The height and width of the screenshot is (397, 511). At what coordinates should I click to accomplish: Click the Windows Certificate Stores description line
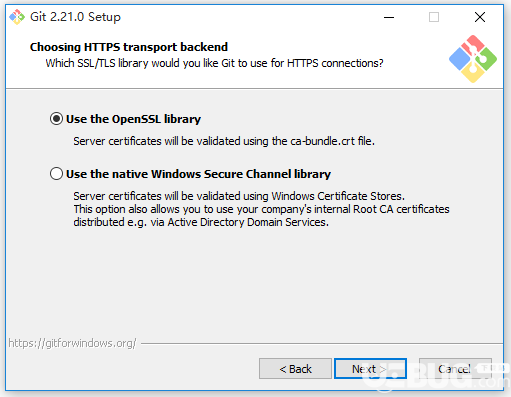pos(239,196)
